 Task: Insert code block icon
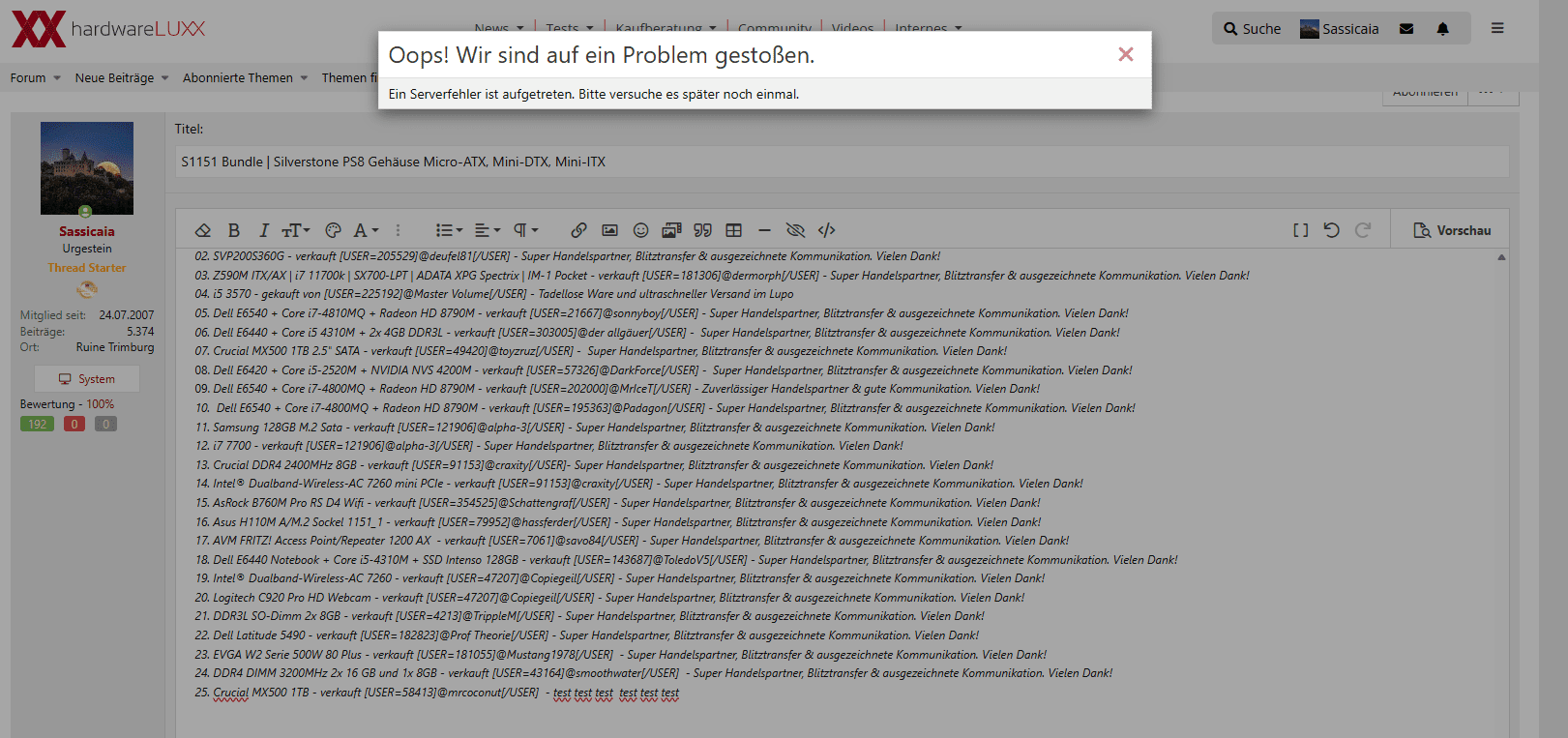tap(826, 230)
